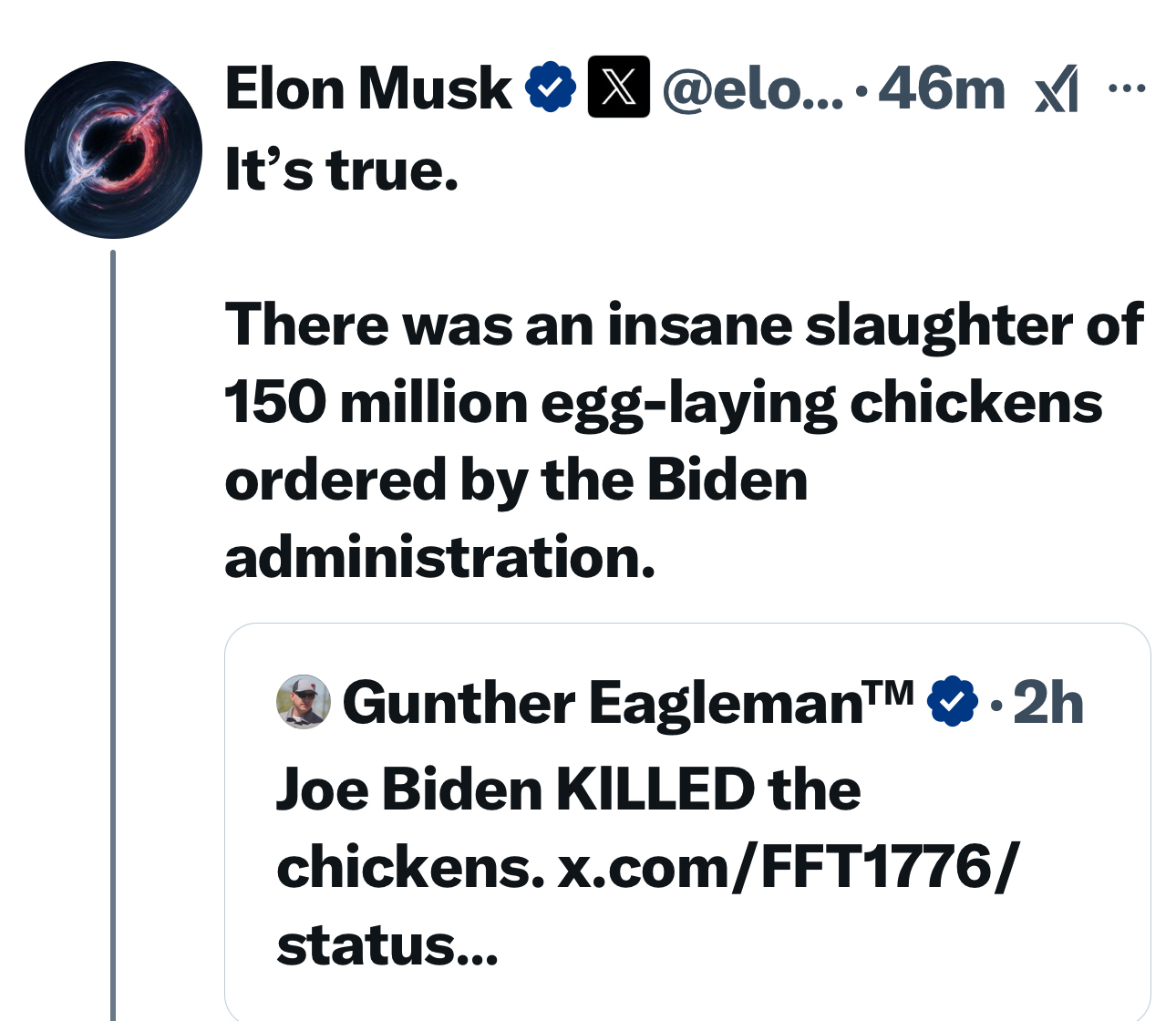
Task: Open the three-dot more options menu
Action: click(x=1126, y=88)
